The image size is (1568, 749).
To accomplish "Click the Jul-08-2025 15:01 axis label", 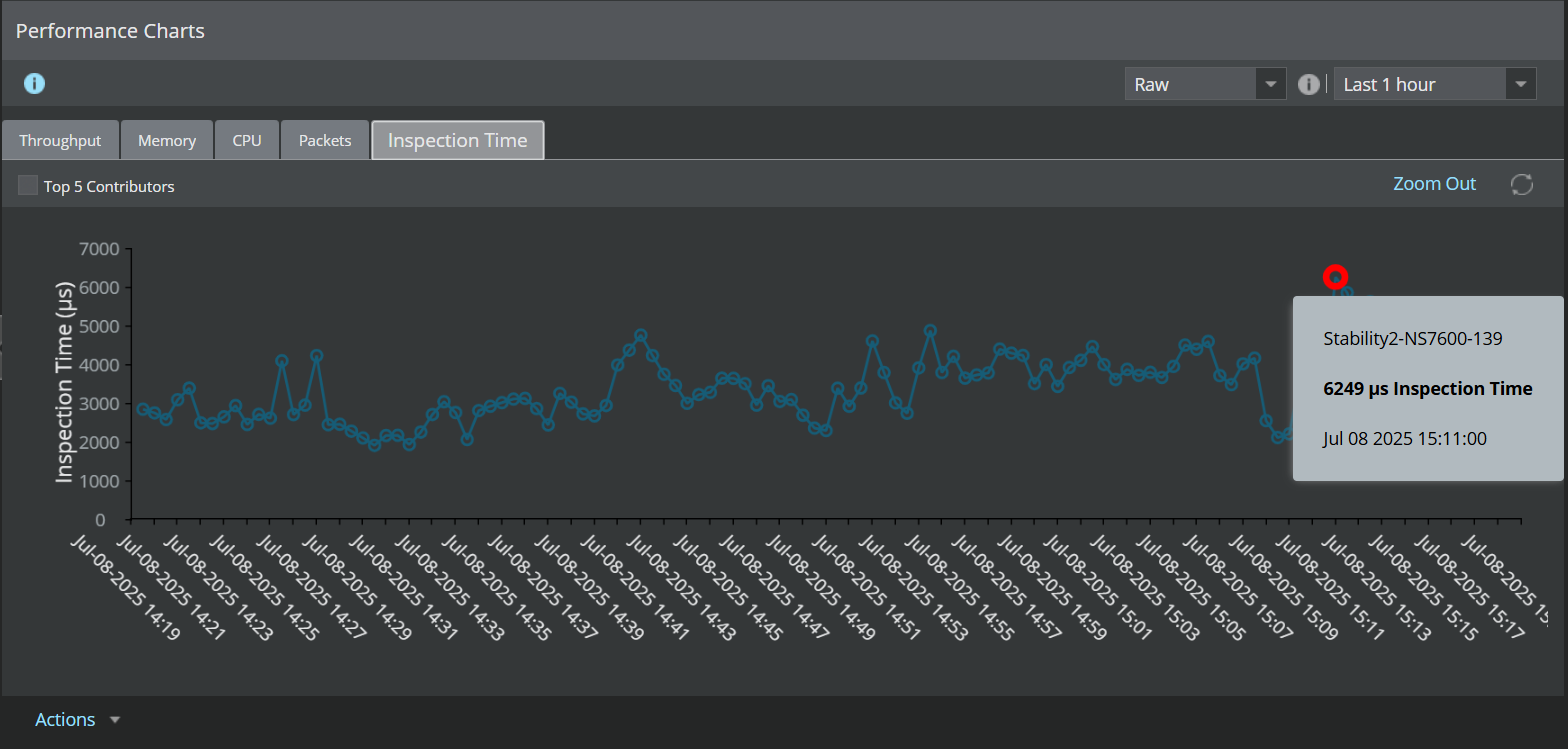I will click(x=1098, y=585).
